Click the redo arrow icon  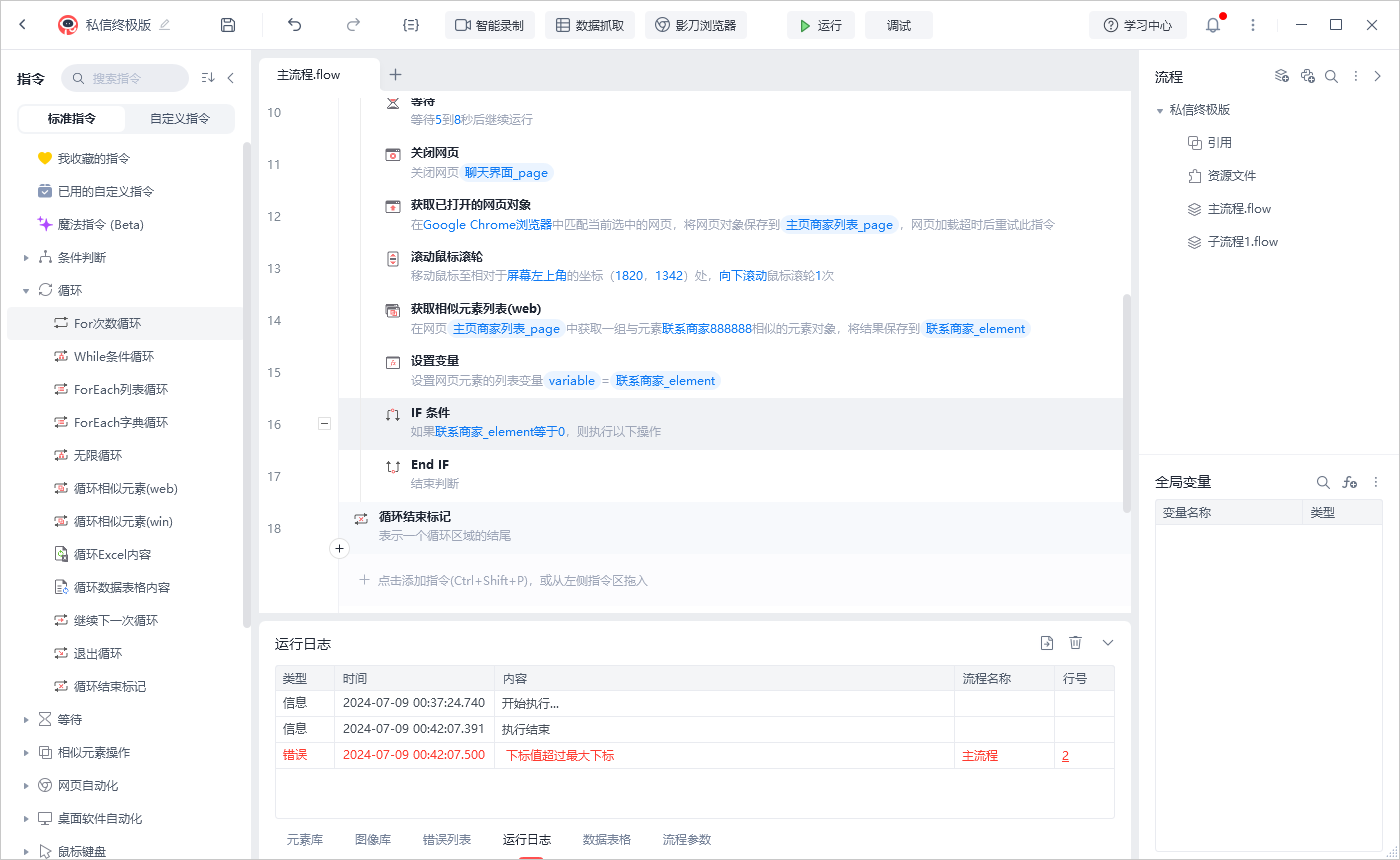[353, 25]
